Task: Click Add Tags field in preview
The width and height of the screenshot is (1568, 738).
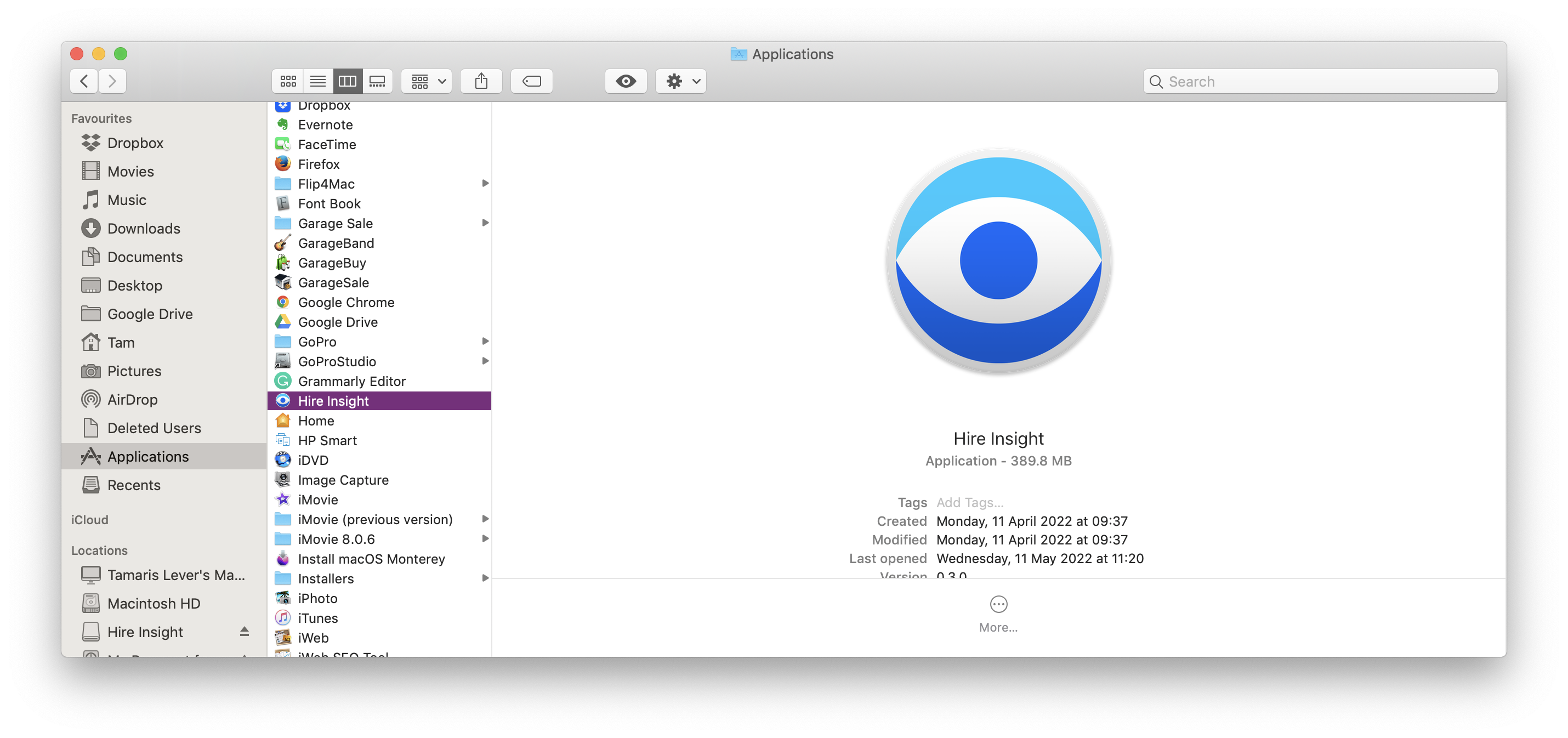Action: (x=970, y=502)
